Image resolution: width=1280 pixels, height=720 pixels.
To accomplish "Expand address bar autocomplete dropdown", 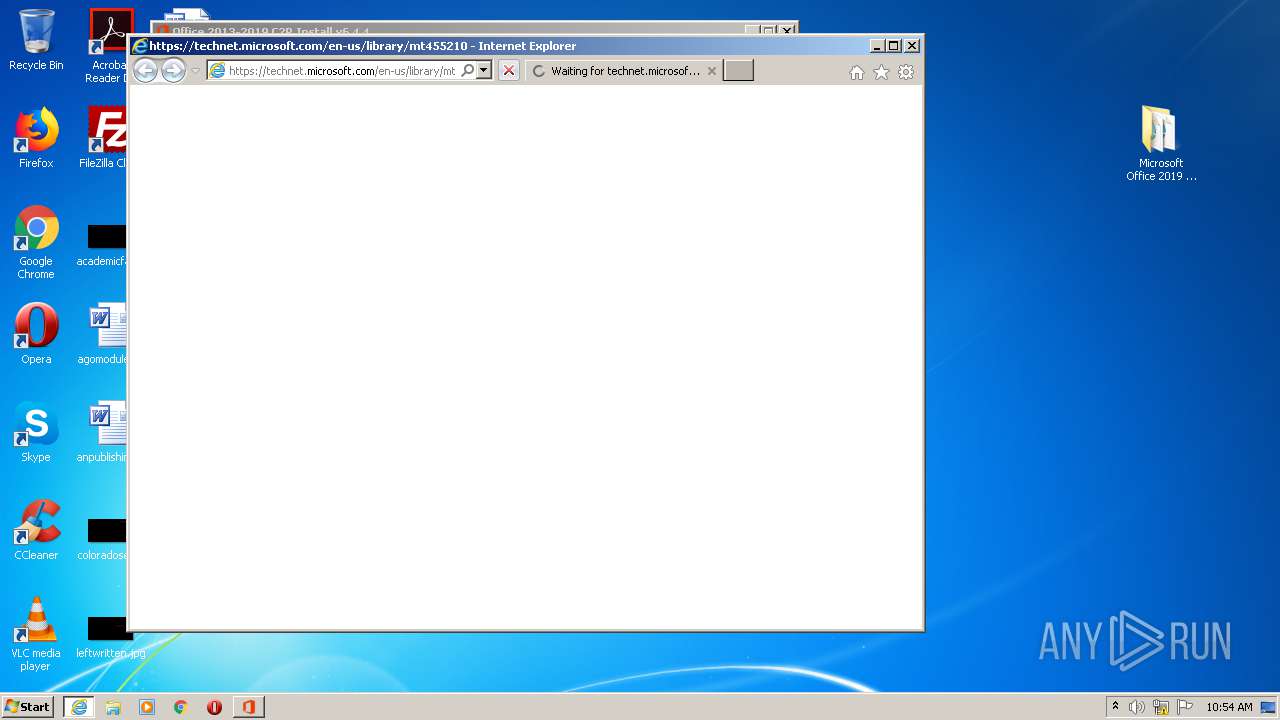I will click(x=483, y=71).
